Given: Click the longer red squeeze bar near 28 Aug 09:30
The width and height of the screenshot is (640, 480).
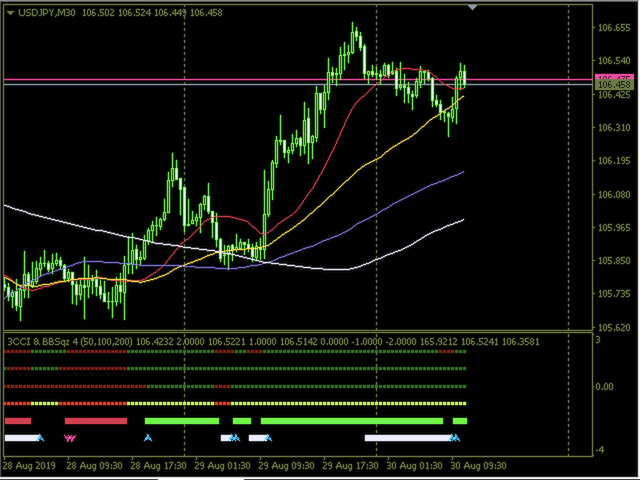Looking at the screenshot, I should (x=96, y=421).
